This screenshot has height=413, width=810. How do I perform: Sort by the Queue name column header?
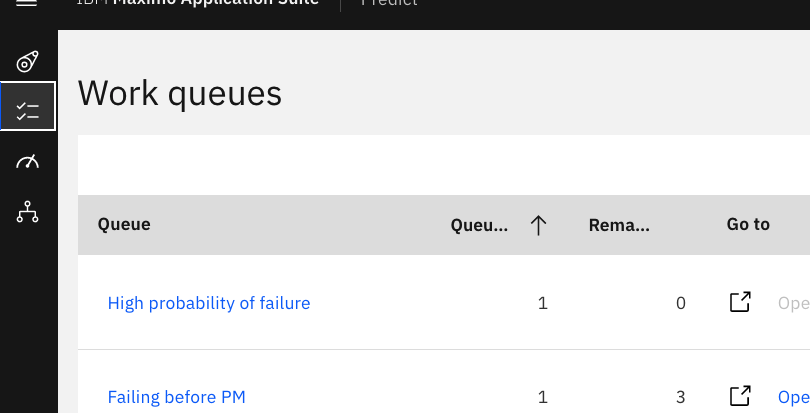coord(124,224)
